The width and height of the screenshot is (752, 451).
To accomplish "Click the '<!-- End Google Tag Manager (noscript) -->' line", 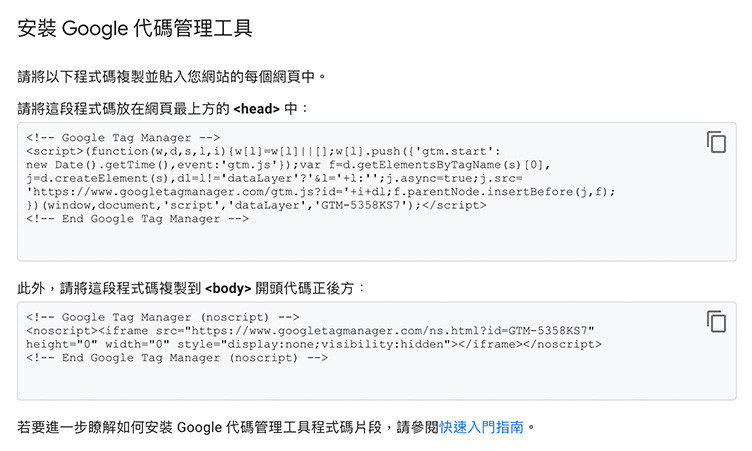I will coord(177,357).
